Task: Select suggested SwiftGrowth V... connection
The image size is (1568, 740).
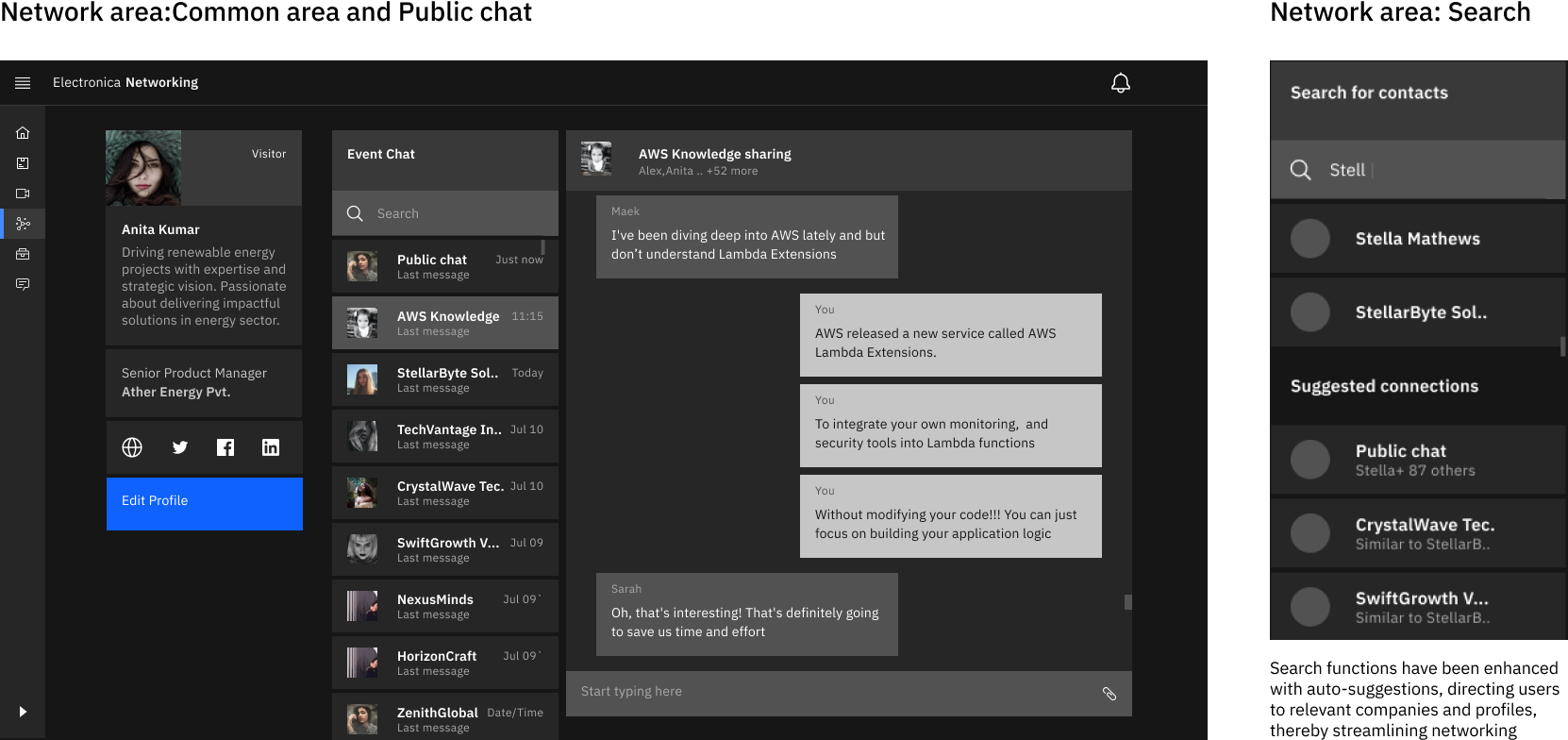Action: [x=1418, y=607]
